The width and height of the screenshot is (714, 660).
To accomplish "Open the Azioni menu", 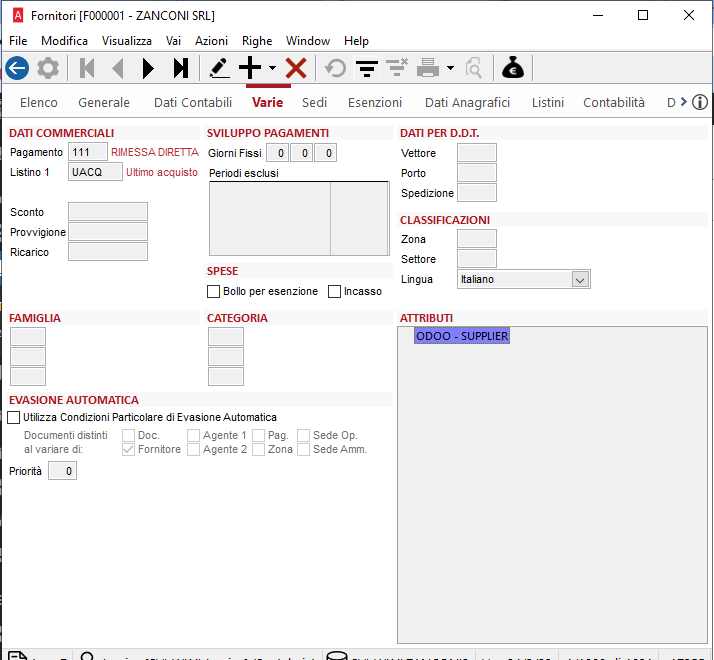I will (211, 41).
